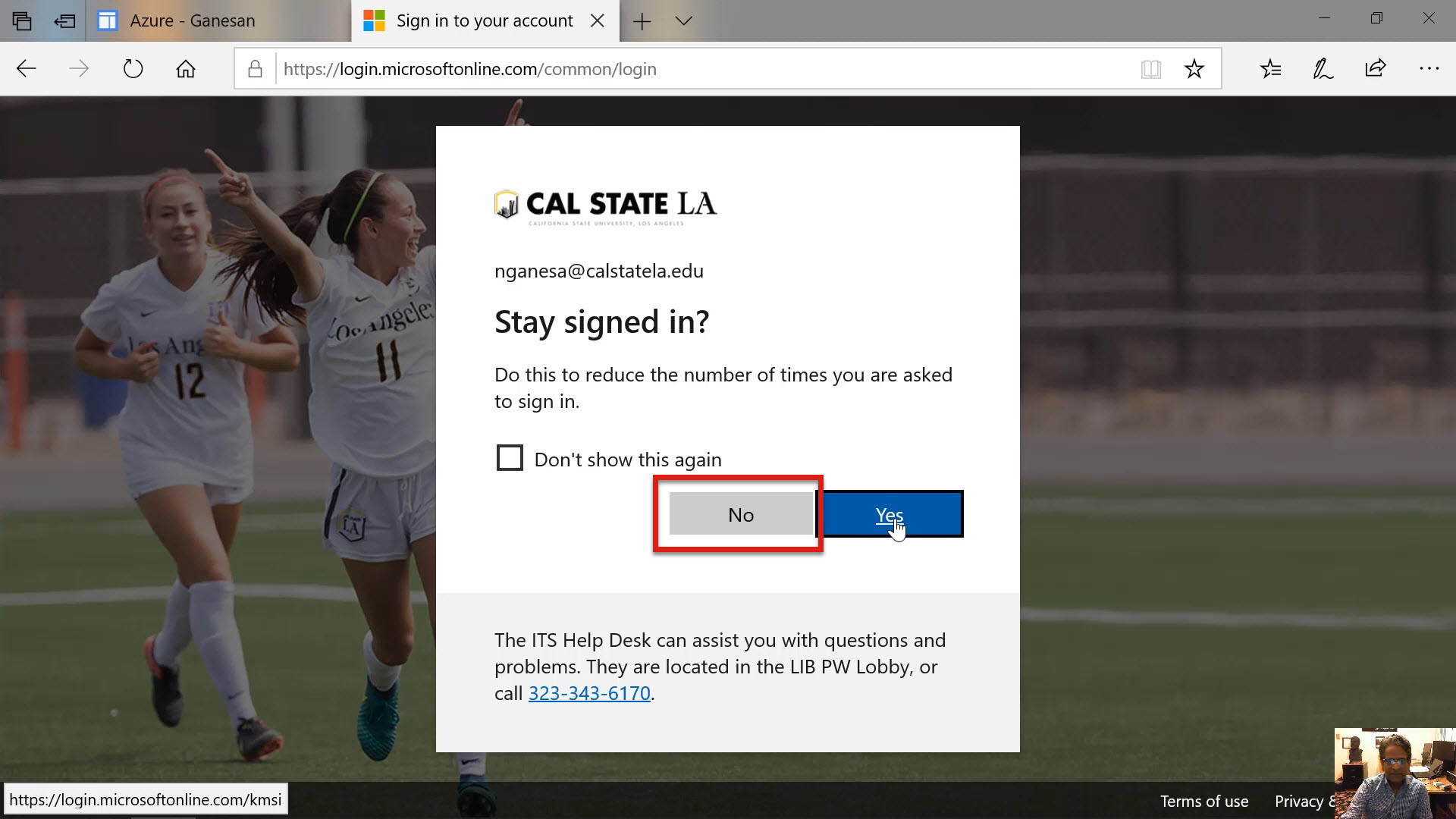Show tabs you've set aside icon
The width and height of the screenshot is (1456, 819).
coord(22,20)
